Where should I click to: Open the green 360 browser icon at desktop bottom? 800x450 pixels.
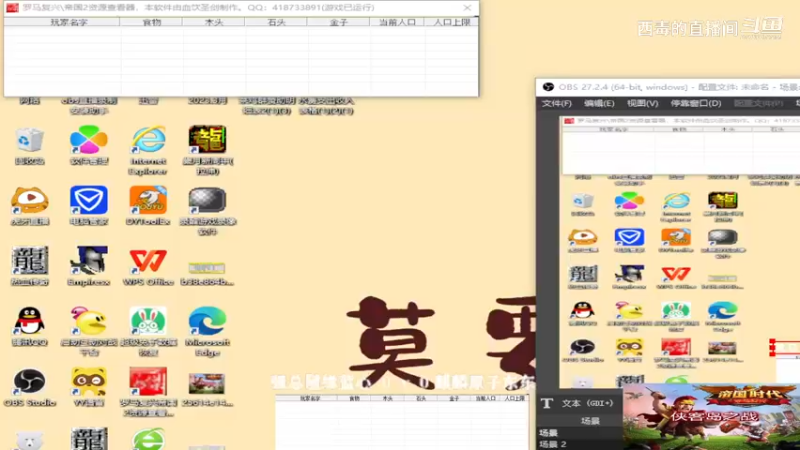(148, 439)
